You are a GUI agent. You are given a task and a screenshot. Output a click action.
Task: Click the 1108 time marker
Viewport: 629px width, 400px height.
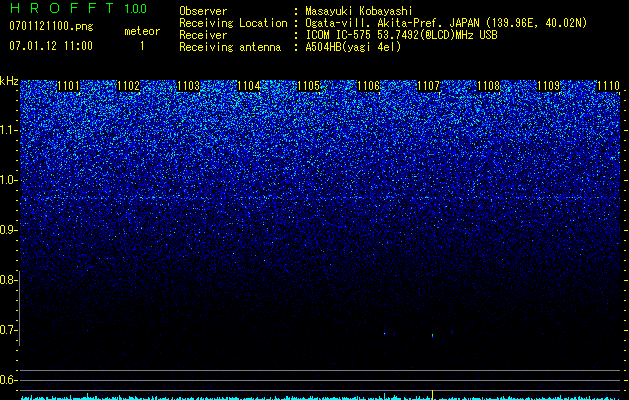489,86
